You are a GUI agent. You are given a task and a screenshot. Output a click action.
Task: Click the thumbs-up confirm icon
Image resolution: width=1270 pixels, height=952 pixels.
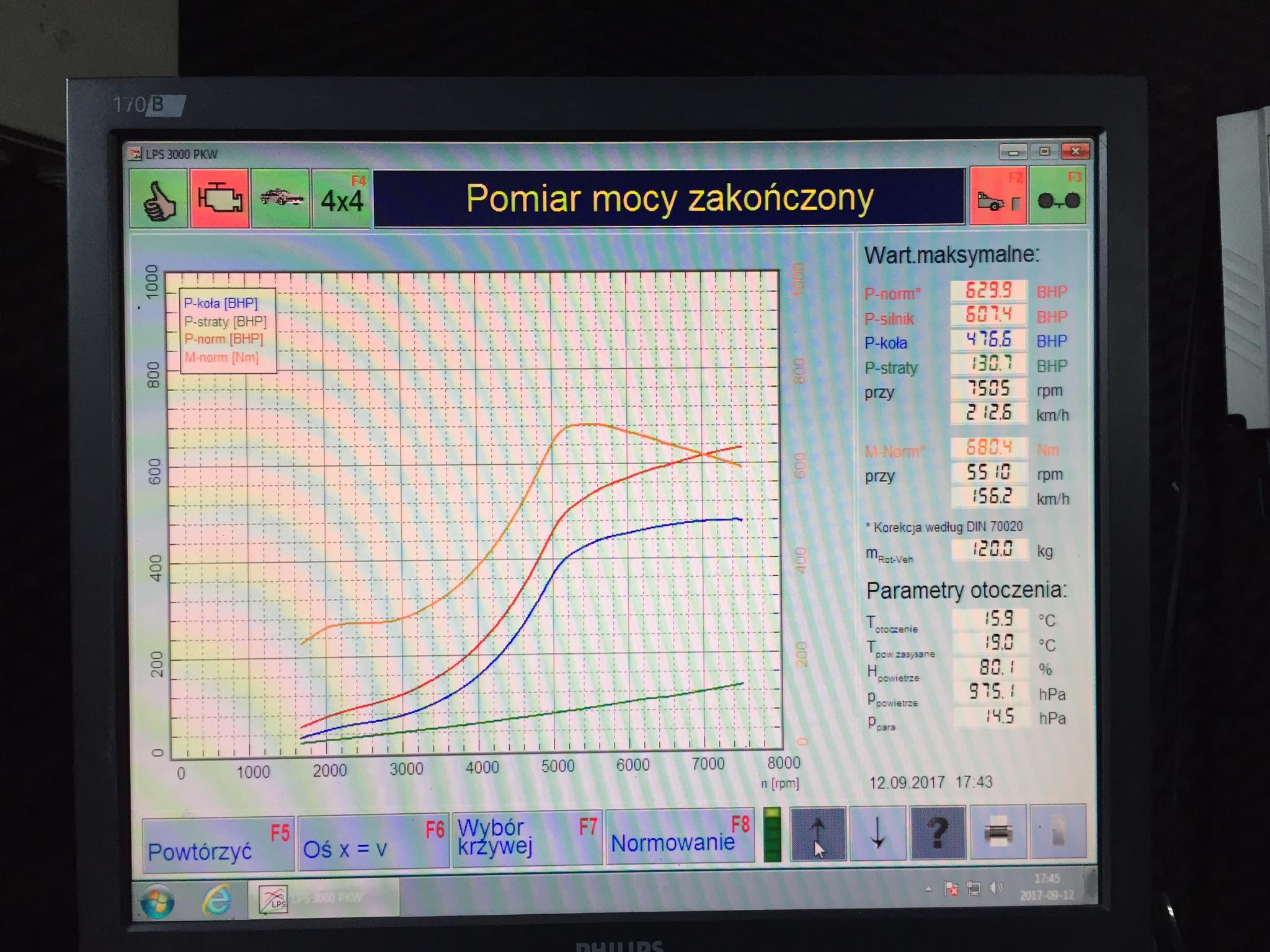[159, 199]
